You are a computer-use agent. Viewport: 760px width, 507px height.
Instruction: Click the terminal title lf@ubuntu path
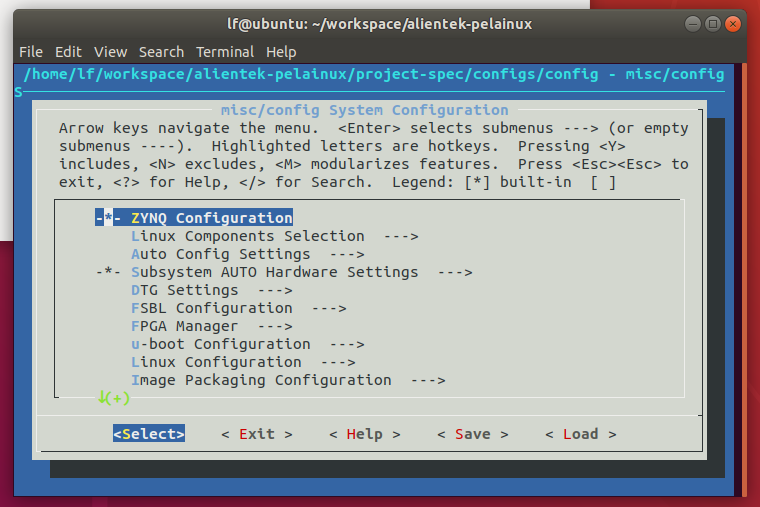[380, 24]
